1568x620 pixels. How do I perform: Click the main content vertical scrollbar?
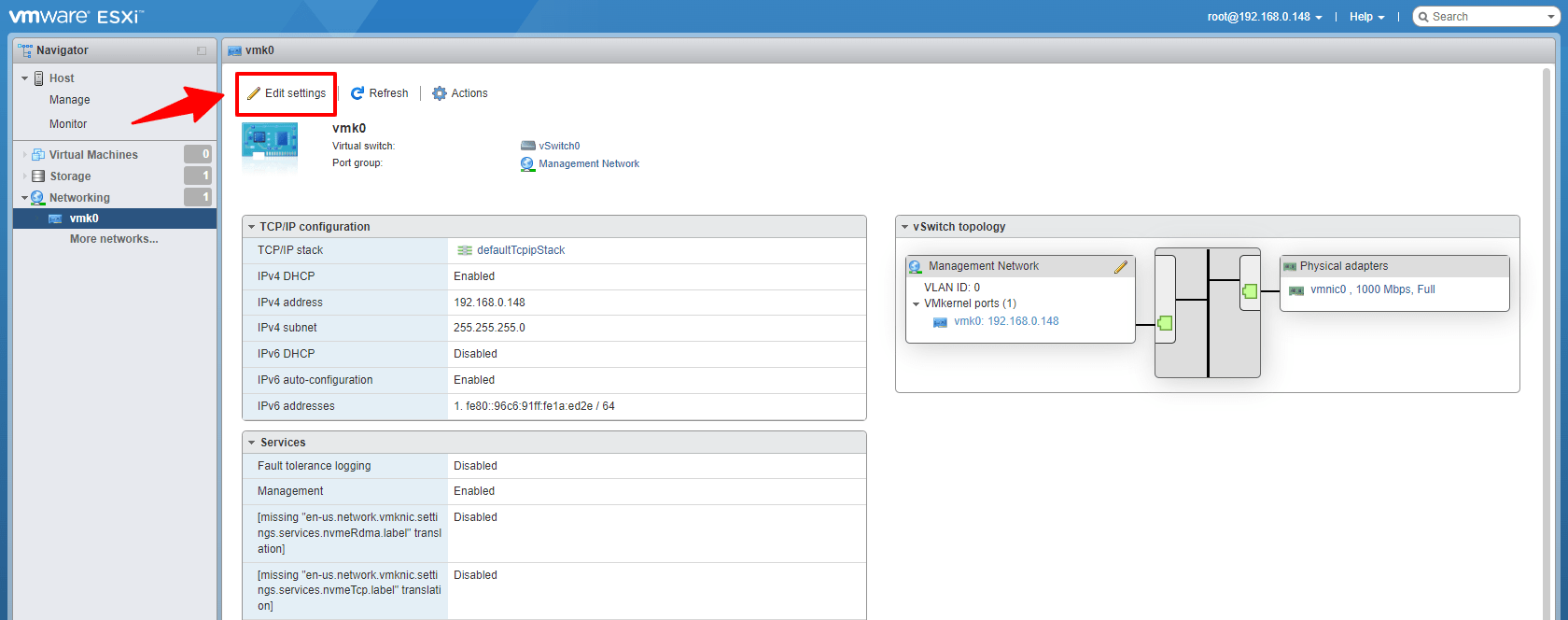coord(1547,344)
